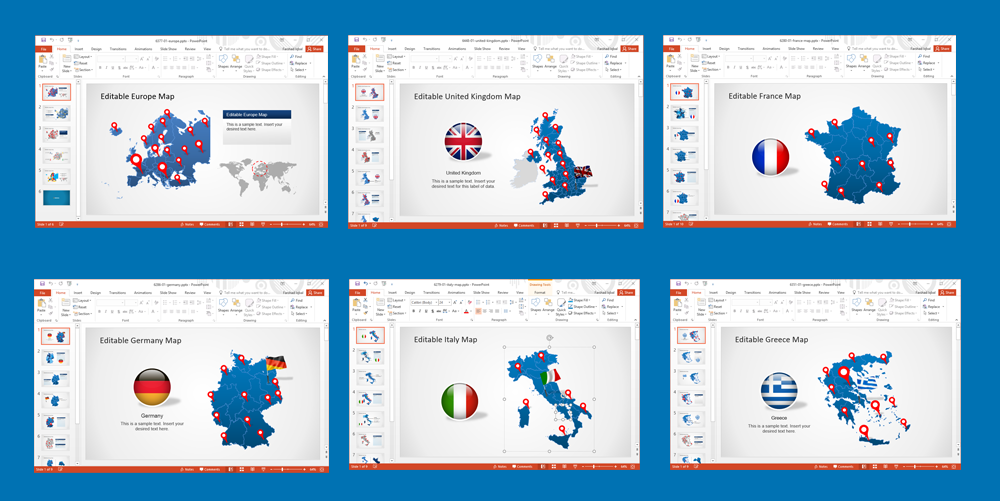This screenshot has width=1000, height=501.
Task: Open Layout dropdown in Europe map window
Action: [83, 57]
